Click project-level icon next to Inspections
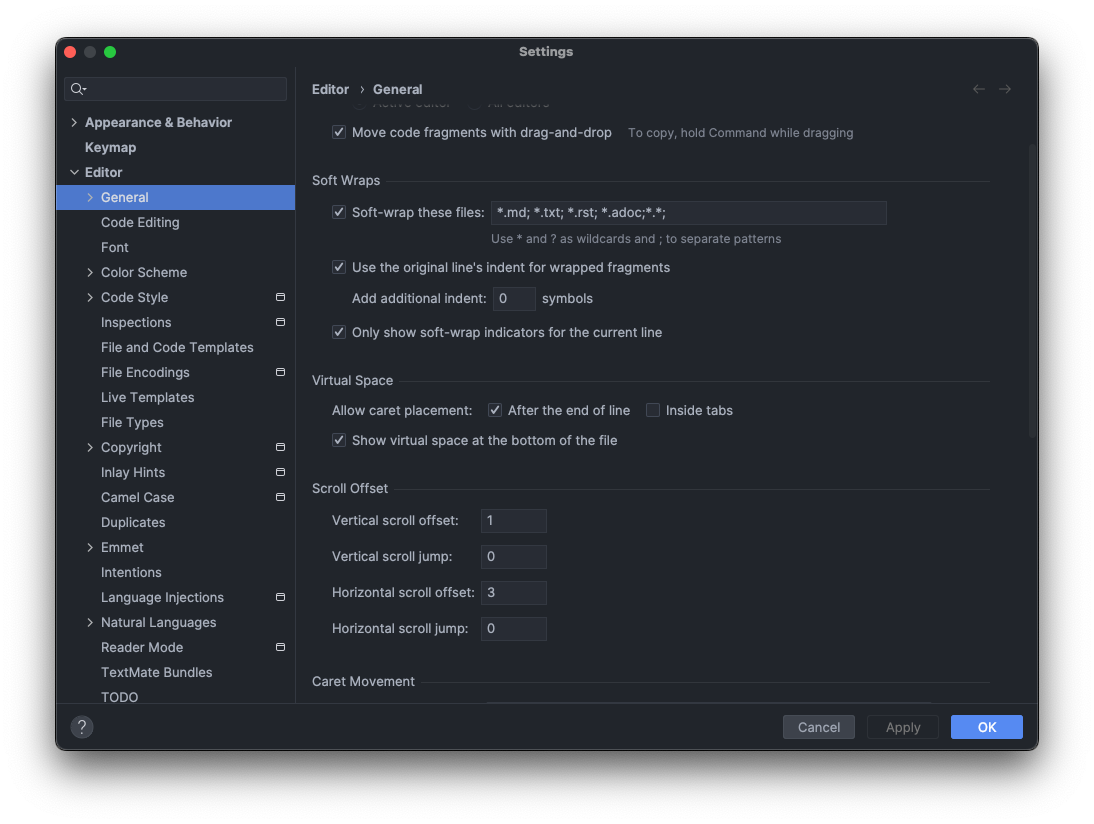Screen dimensions: 1094x824 point(280,322)
